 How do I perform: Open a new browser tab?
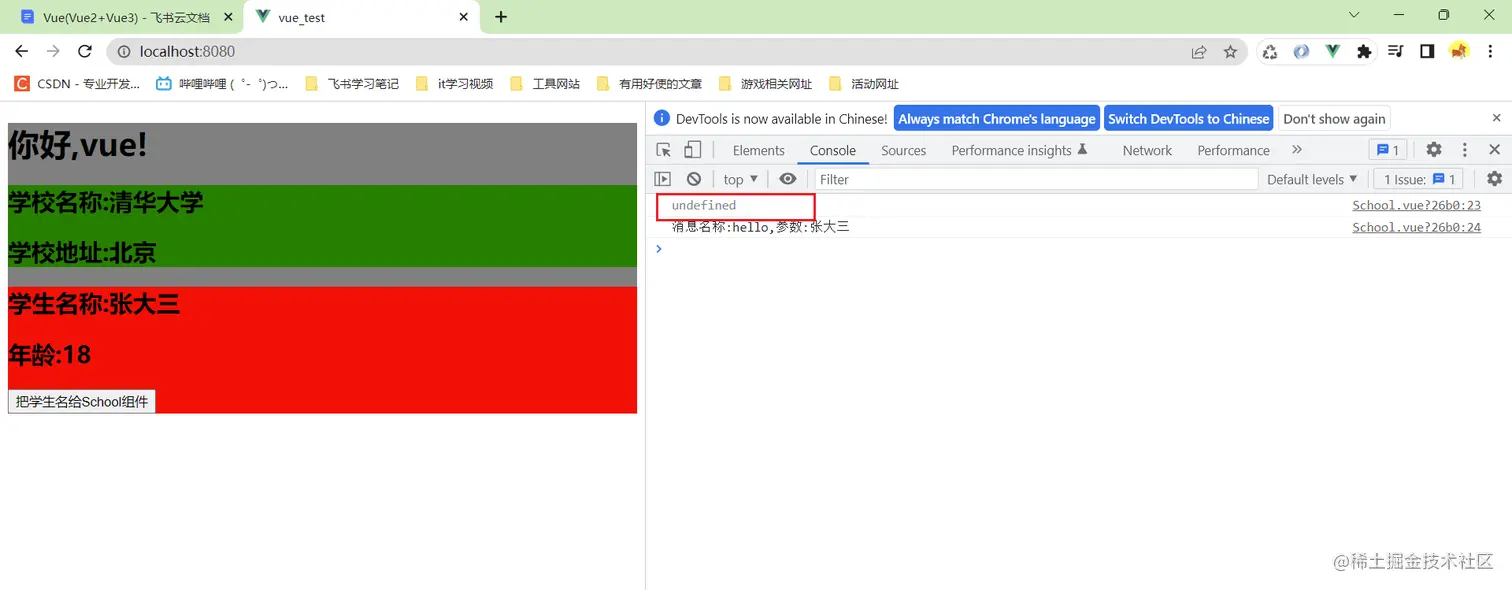(501, 17)
